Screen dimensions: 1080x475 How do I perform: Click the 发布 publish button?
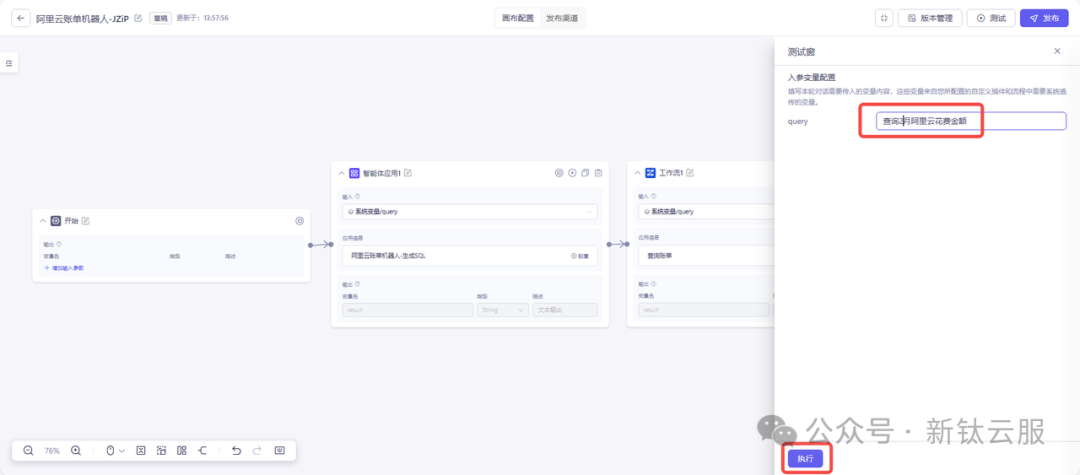1044,18
